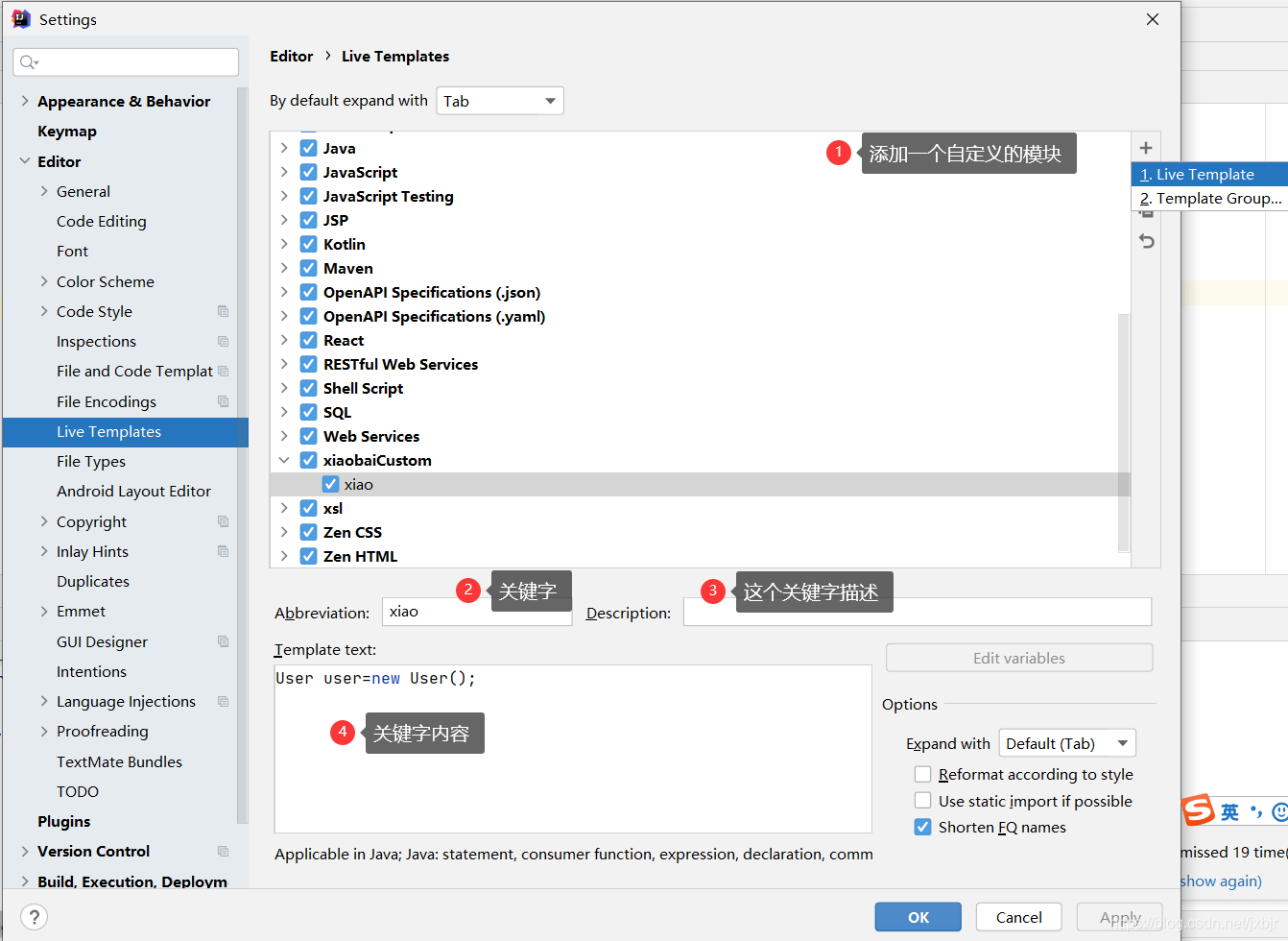Screen dimensions: 1288x941
Task: Click the revert arrow icon beside template list
Action: point(1146,241)
